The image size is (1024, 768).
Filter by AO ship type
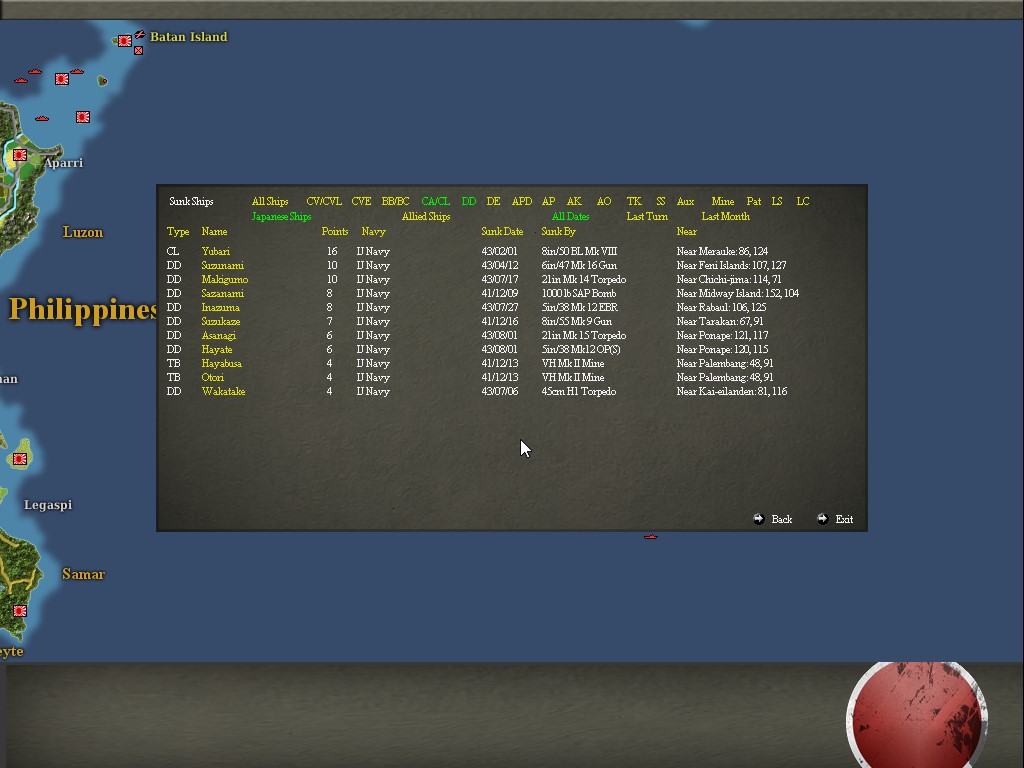tap(604, 201)
